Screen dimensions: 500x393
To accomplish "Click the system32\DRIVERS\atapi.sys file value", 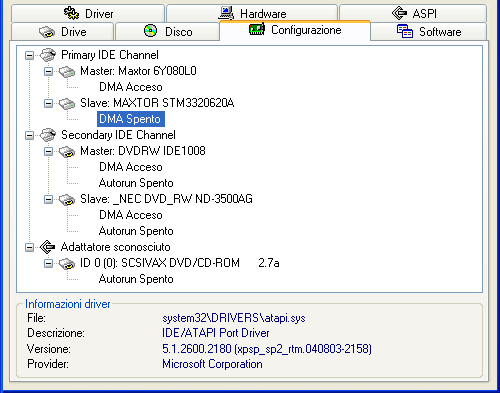I will [234, 318].
